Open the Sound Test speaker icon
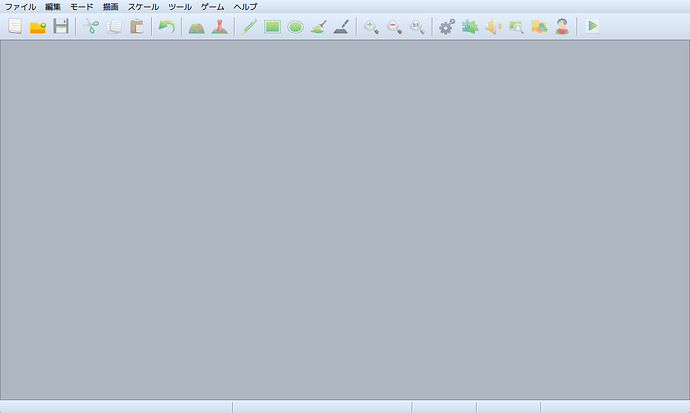The width and height of the screenshot is (690, 413). tap(492, 27)
